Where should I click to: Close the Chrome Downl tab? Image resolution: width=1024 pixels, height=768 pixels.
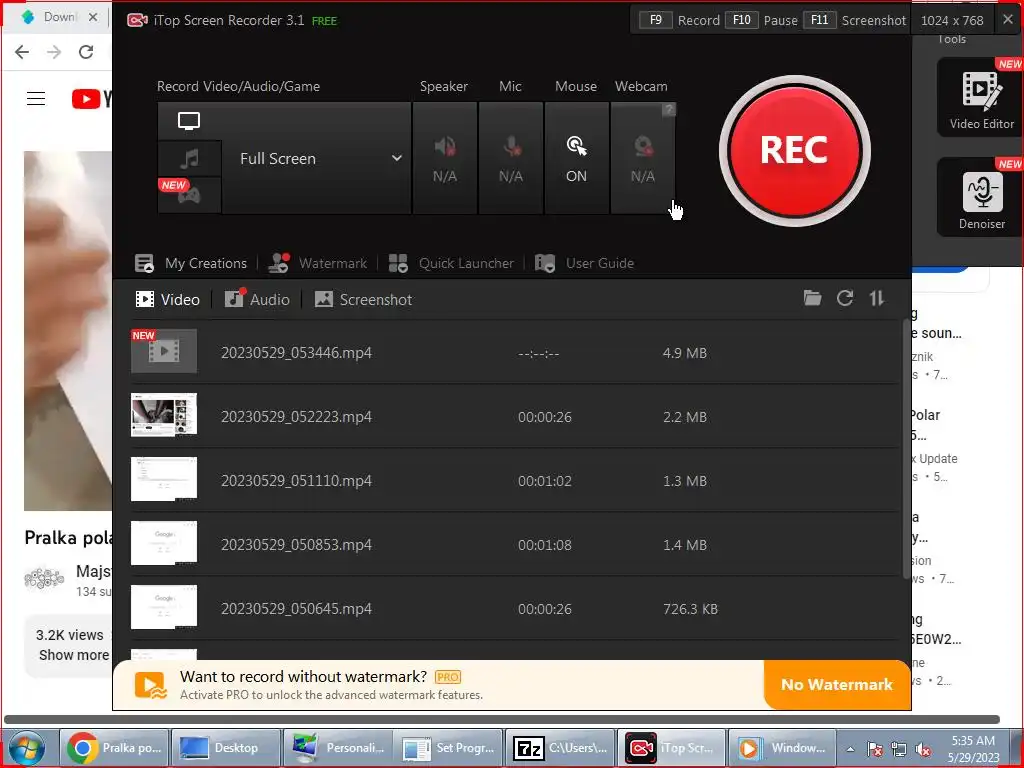tap(93, 17)
